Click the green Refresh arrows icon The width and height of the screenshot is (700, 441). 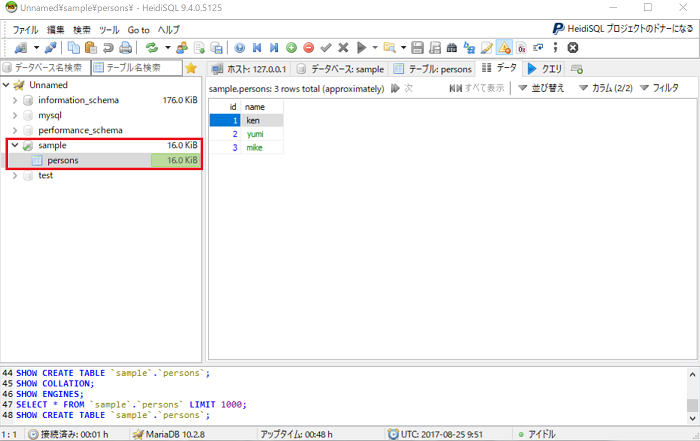(152, 48)
